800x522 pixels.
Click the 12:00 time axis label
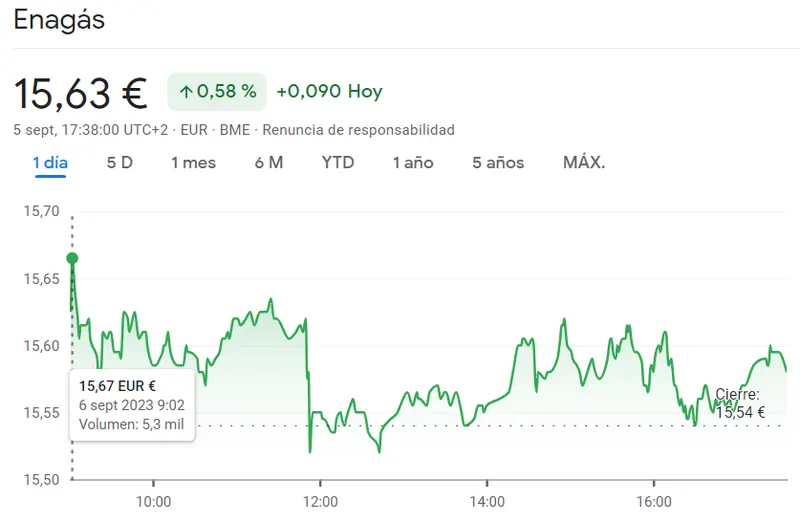(x=320, y=502)
